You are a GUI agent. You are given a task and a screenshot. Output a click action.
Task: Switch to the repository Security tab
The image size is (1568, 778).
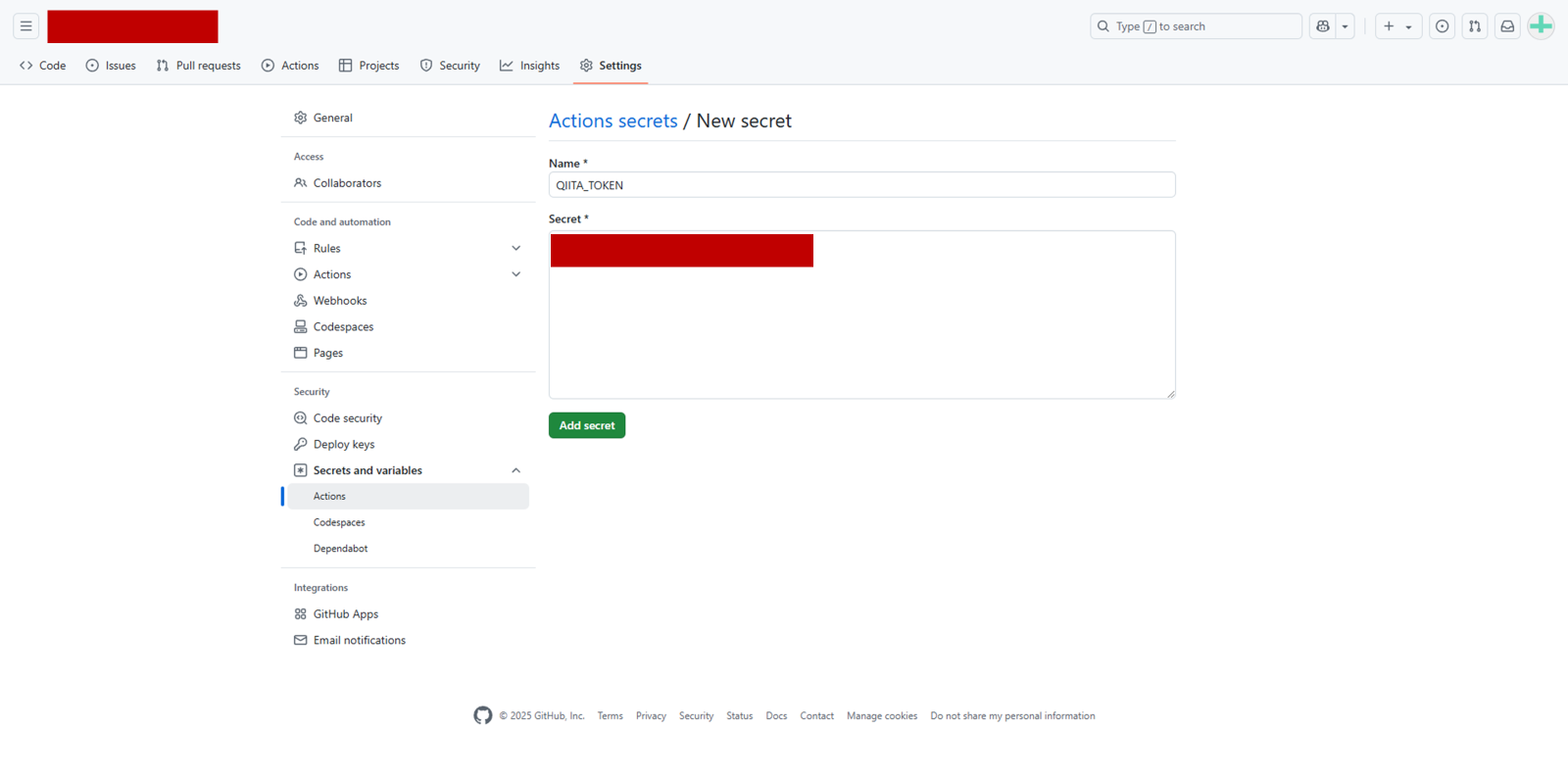[x=450, y=66]
